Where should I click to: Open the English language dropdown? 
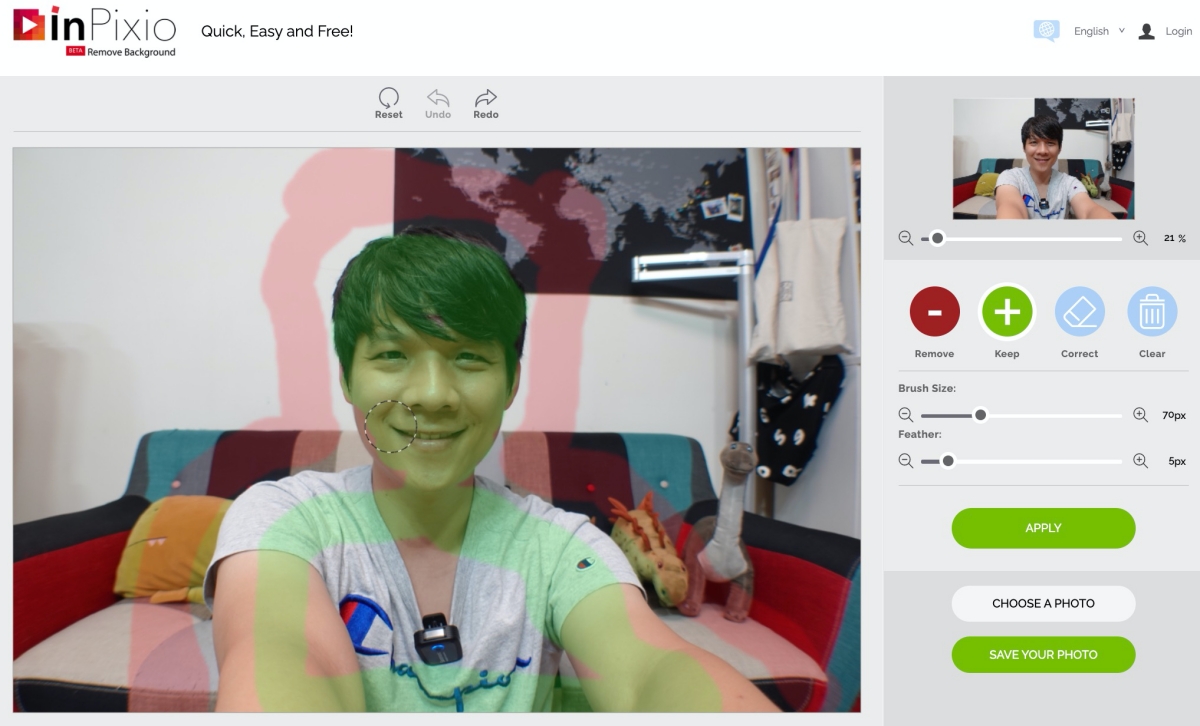click(x=1098, y=31)
